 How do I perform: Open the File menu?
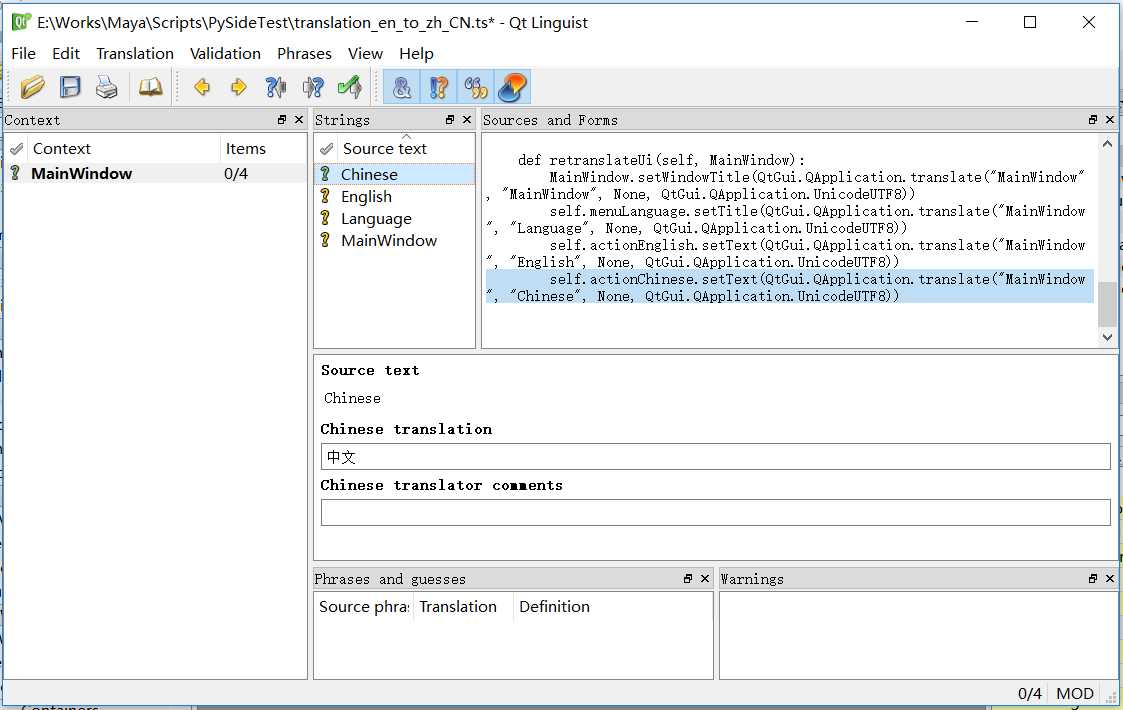click(24, 54)
